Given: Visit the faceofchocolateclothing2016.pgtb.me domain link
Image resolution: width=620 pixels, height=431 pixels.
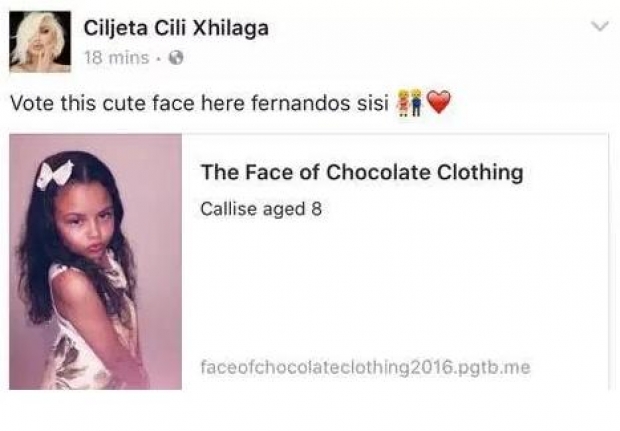Looking at the screenshot, I should click(366, 367).
